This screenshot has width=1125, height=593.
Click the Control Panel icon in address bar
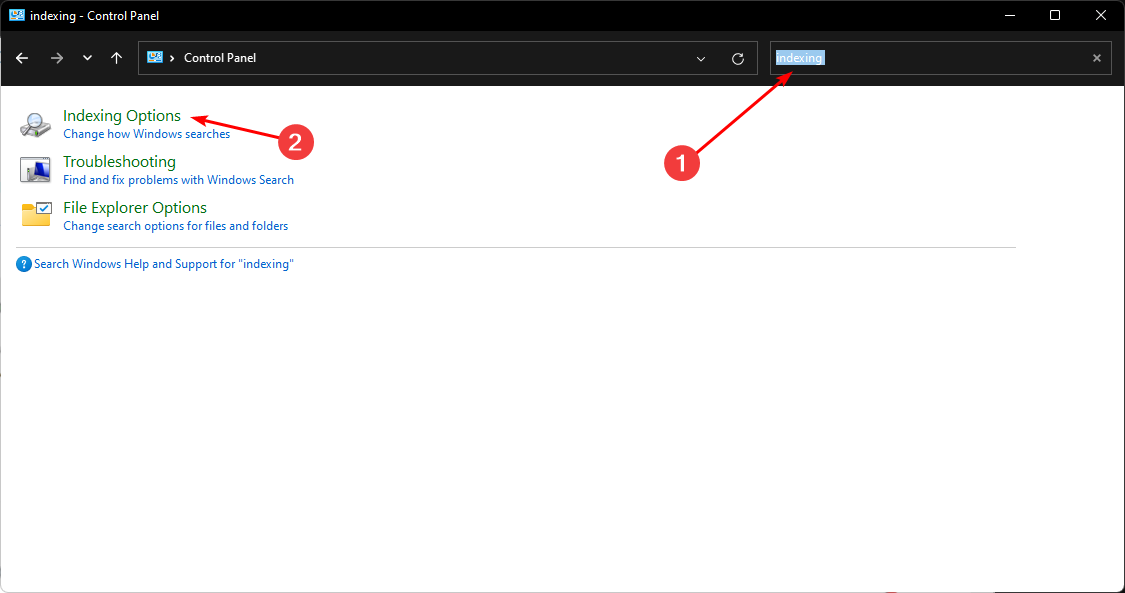click(x=154, y=57)
